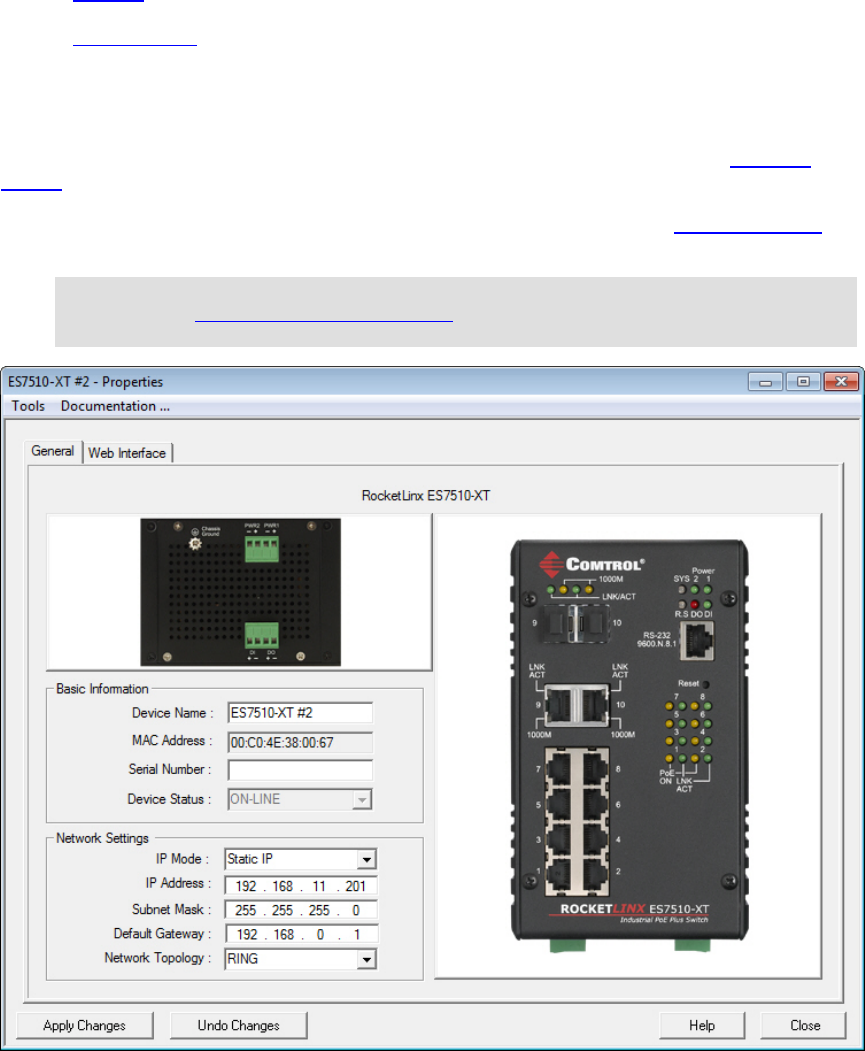Switch to the Web Interface tab
Image resolution: width=865 pixels, height=1051 pixels.
(x=127, y=453)
